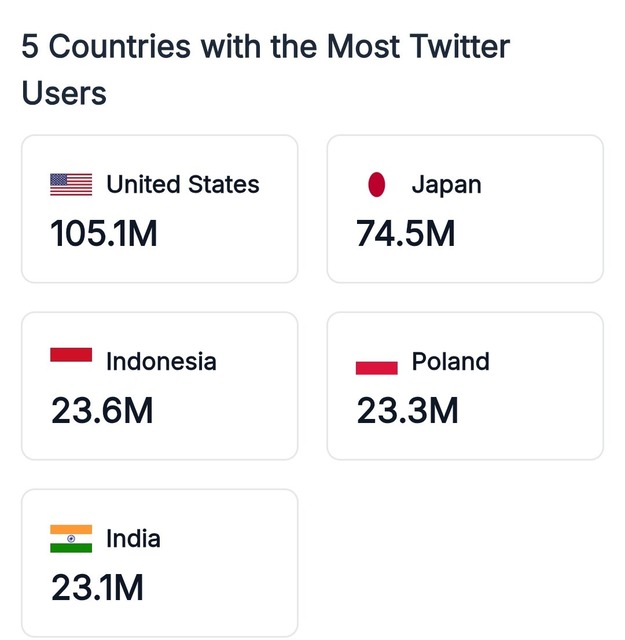Click the Japan flag icon
The image size is (625, 640).
point(376,184)
